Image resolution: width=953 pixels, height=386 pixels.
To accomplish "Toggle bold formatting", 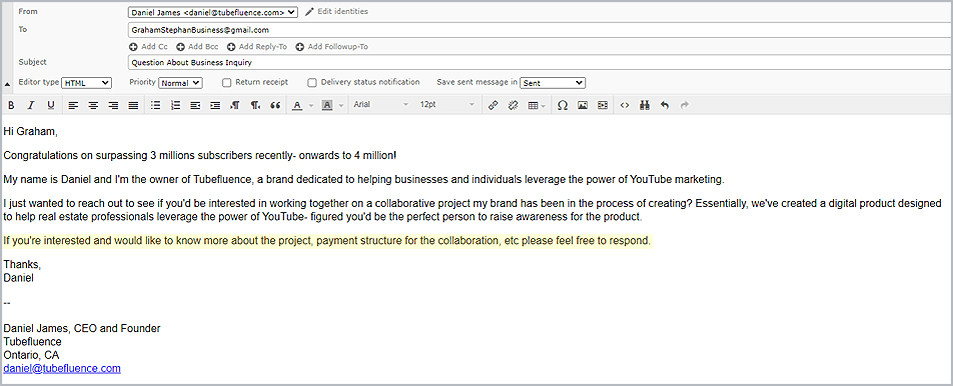I will tap(11, 105).
